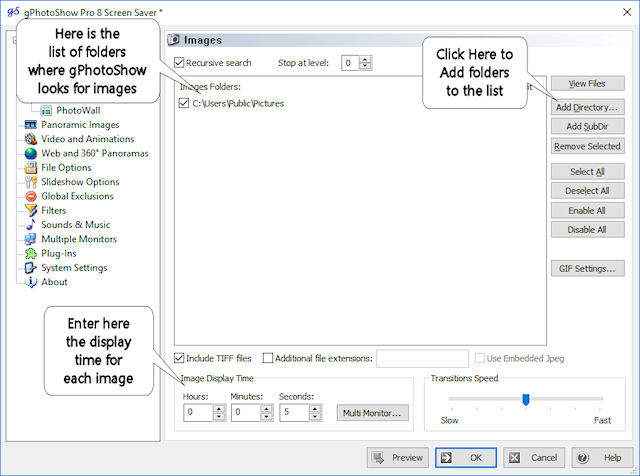Select File Options in sidebar
Viewport: 640px width, 476px height.
pyautogui.click(x=66, y=168)
